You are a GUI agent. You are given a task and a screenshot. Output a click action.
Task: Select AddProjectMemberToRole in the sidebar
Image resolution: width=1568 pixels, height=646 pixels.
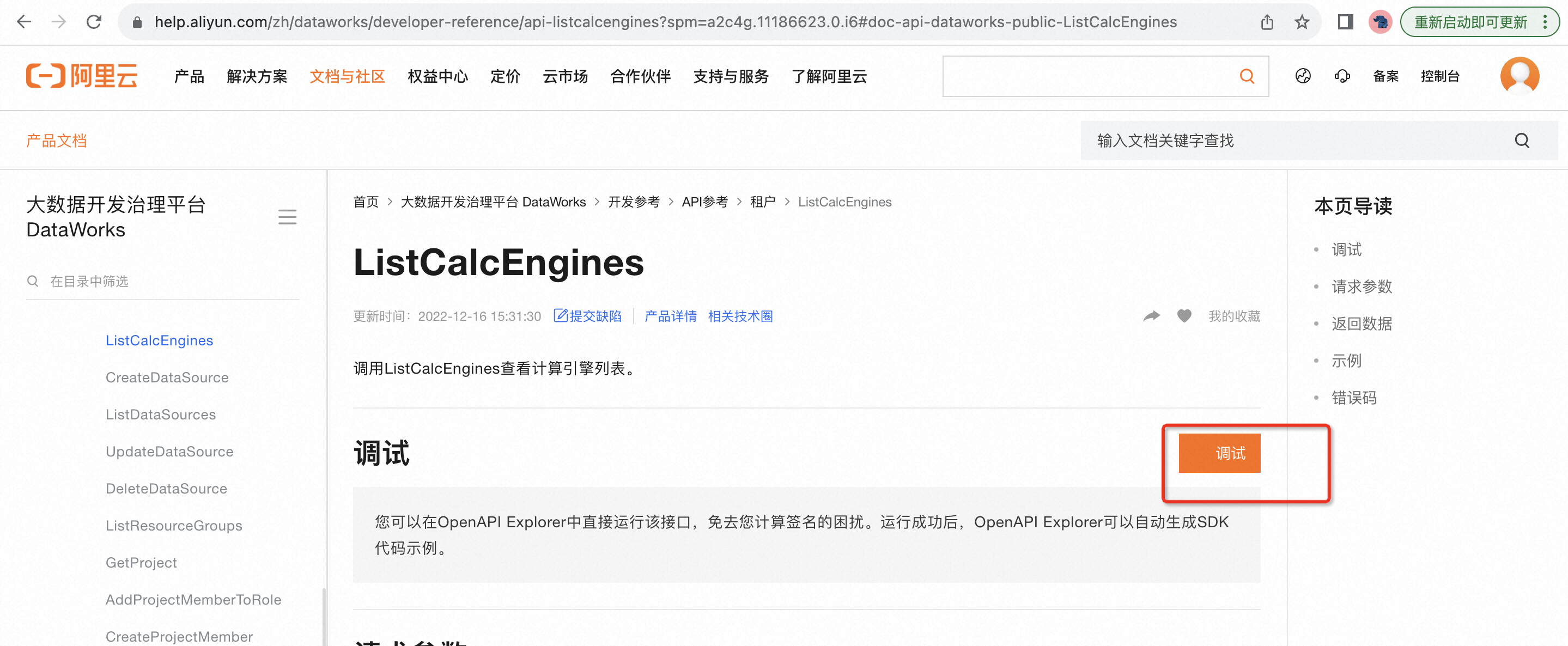pyautogui.click(x=193, y=600)
